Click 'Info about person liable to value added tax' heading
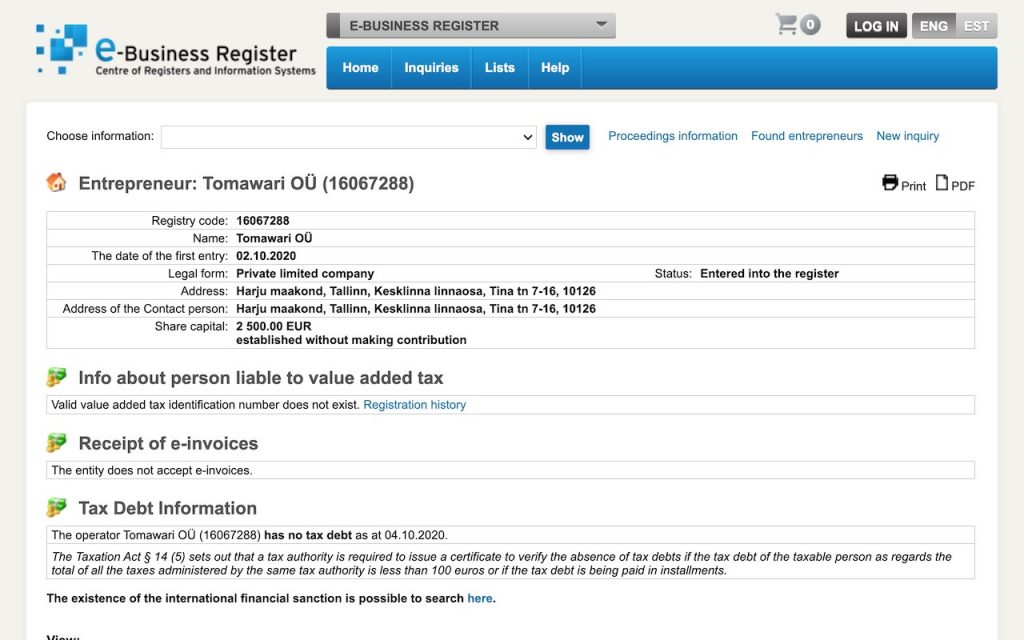The height and width of the screenshot is (640, 1024). coord(261,378)
